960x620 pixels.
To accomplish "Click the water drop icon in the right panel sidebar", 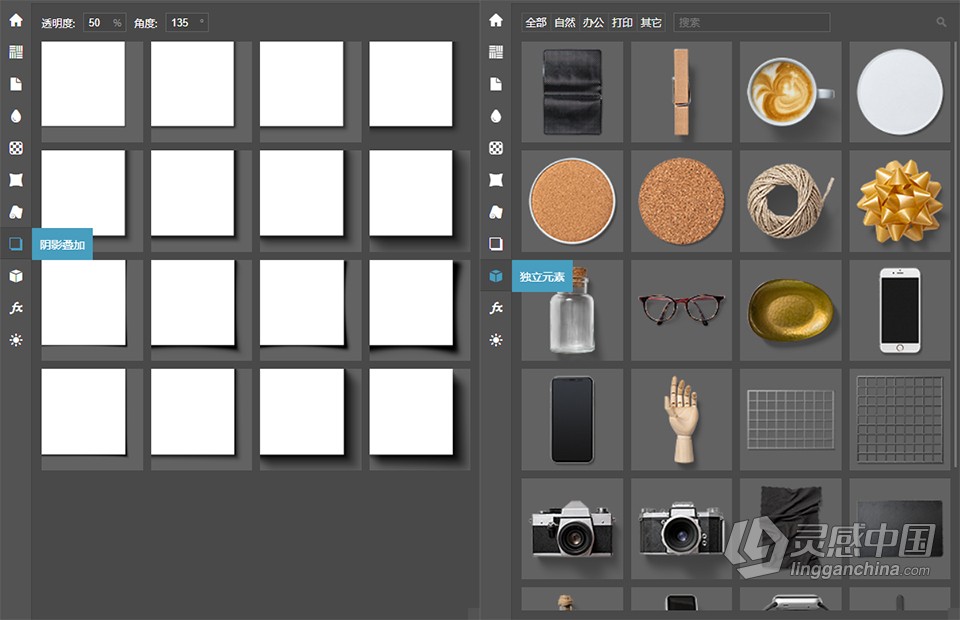I will pyautogui.click(x=496, y=116).
